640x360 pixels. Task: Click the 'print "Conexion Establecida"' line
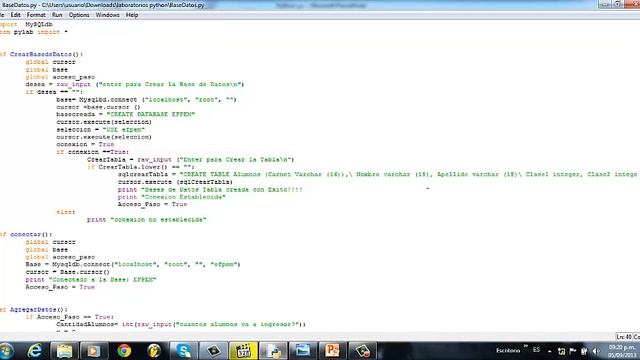pyautogui.click(x=172, y=197)
